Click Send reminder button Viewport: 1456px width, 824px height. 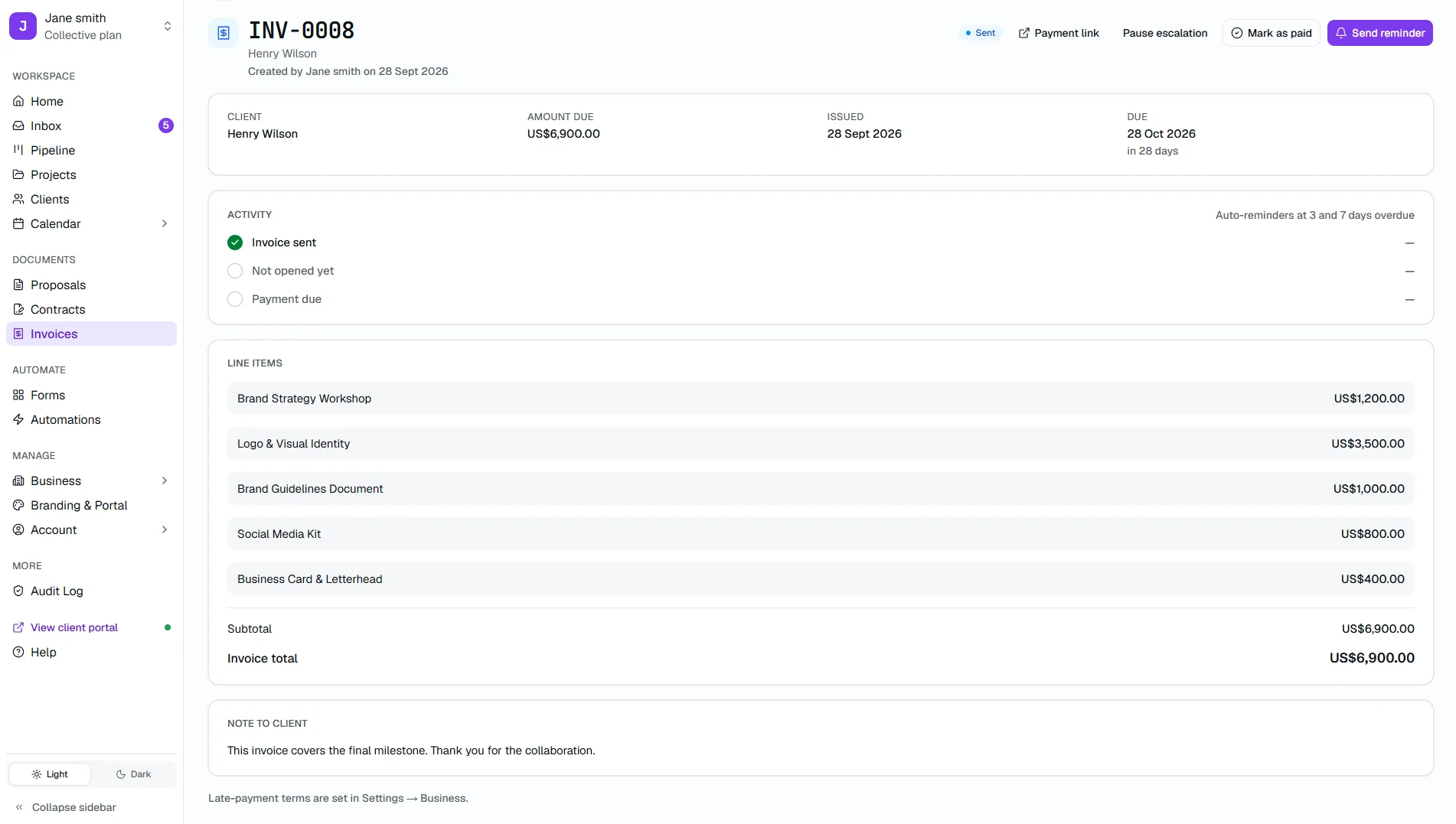(1379, 33)
